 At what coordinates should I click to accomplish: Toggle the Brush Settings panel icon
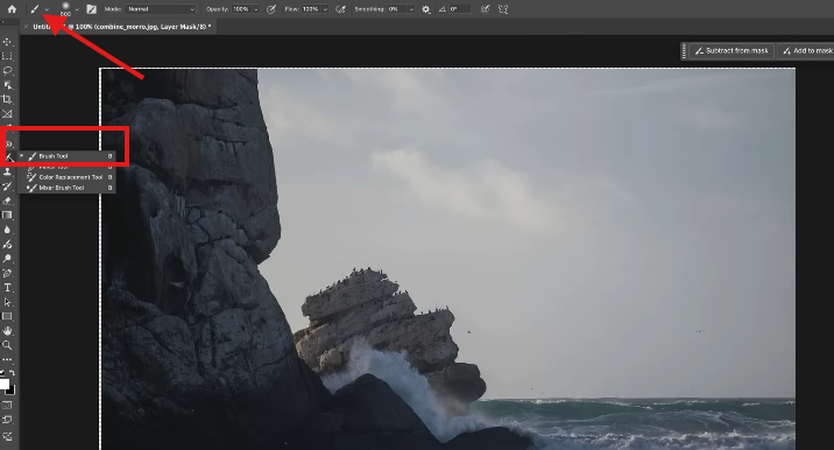pos(91,9)
